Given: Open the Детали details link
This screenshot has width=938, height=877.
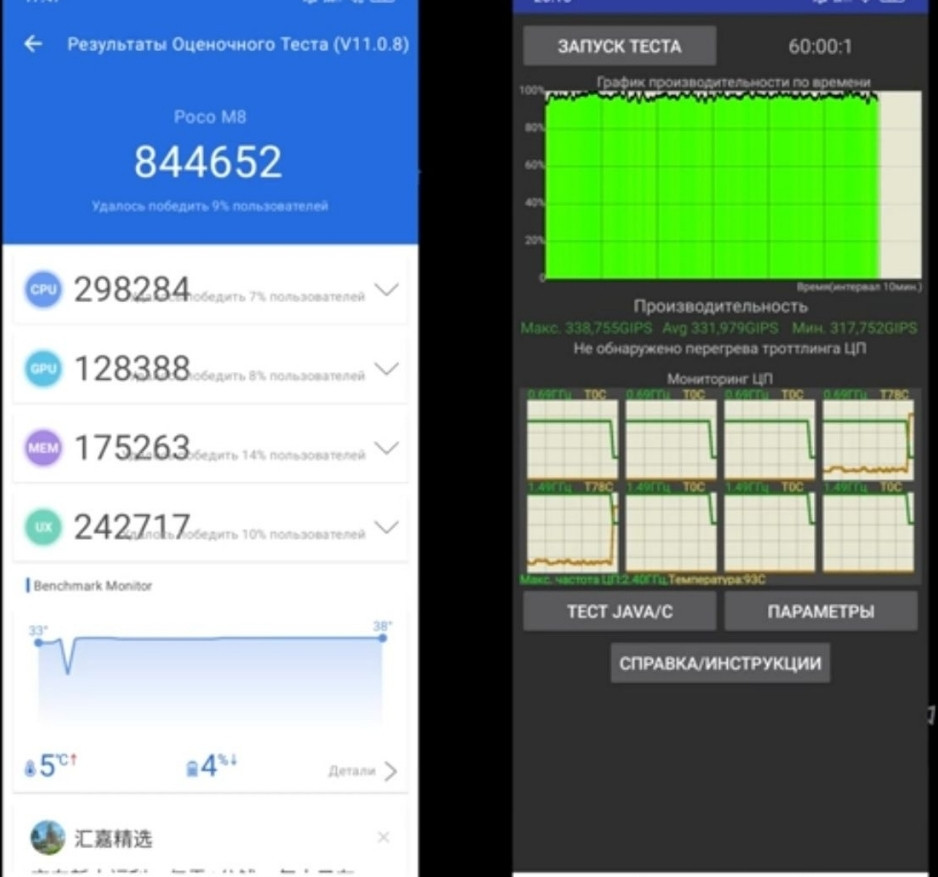Looking at the screenshot, I should point(362,771).
